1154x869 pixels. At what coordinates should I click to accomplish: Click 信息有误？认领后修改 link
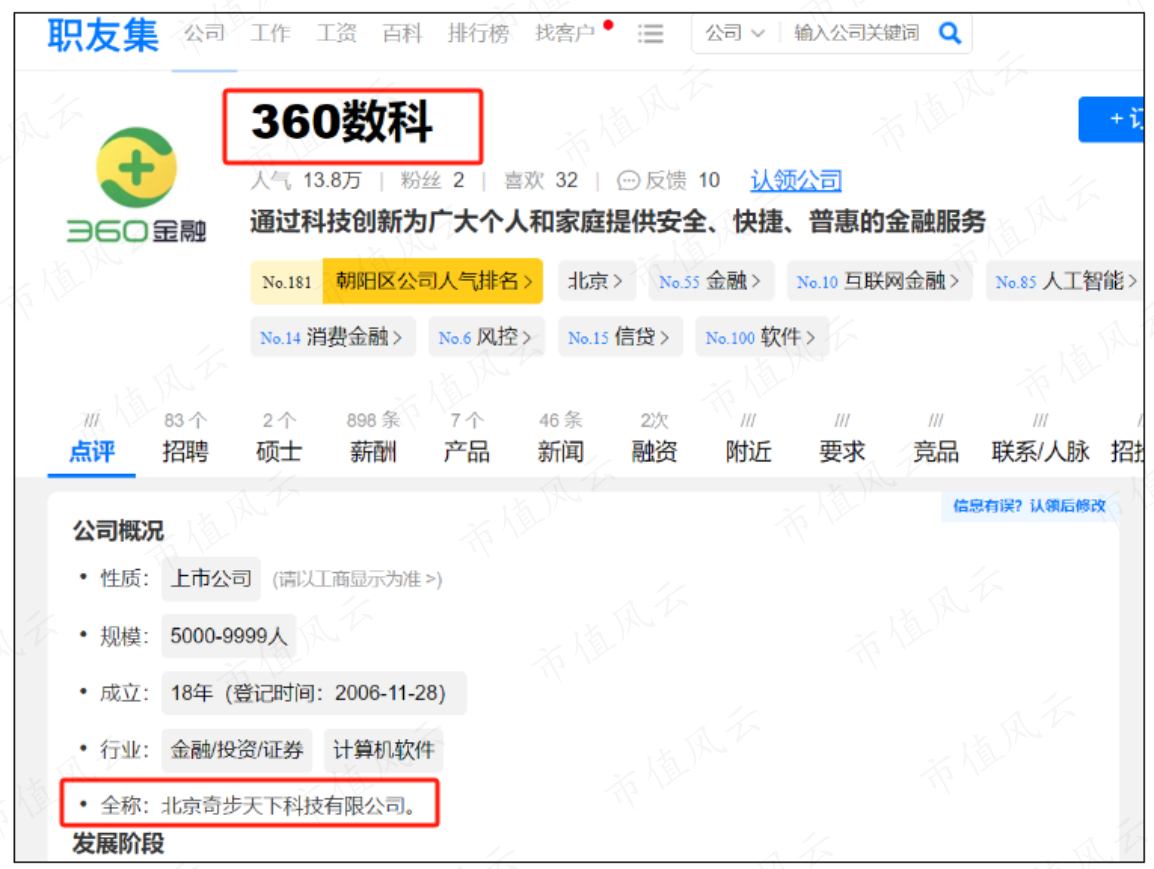pos(1030,506)
